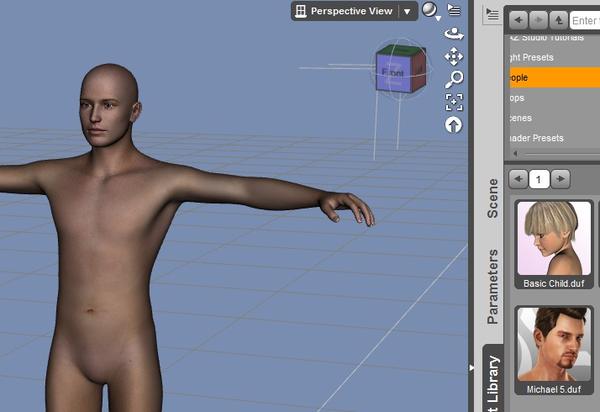Click the reset camera arrow icon
Screen dimensions: 600x412
coord(453,125)
